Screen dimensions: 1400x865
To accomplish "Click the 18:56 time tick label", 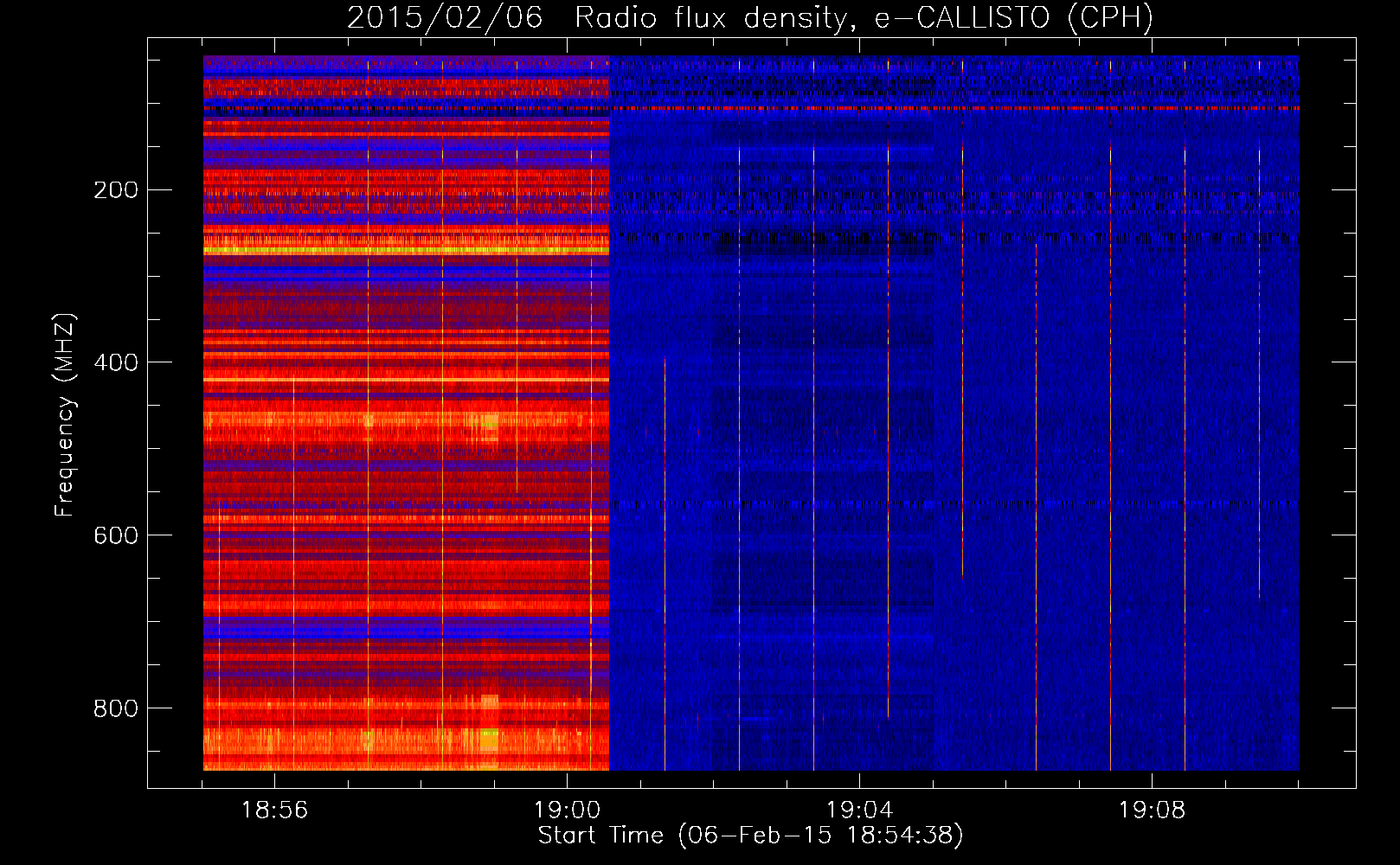I will pyautogui.click(x=274, y=811).
